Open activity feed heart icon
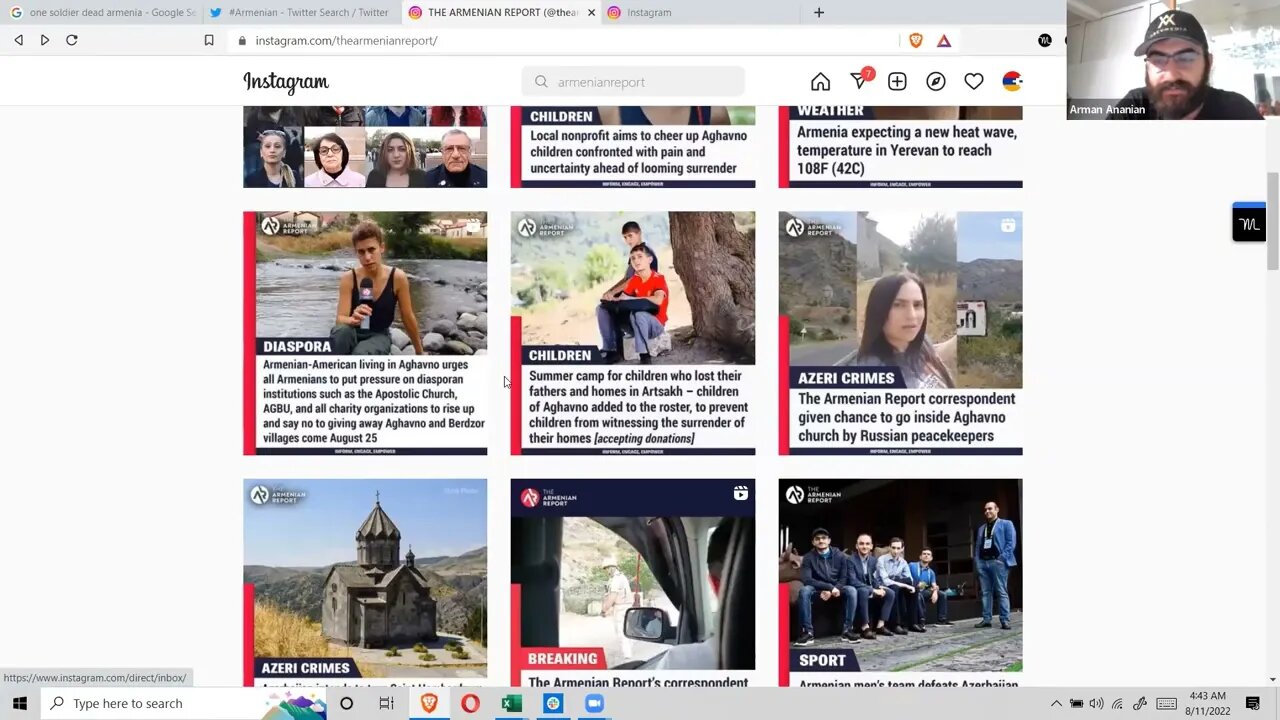This screenshot has width=1280, height=720. [x=974, y=82]
